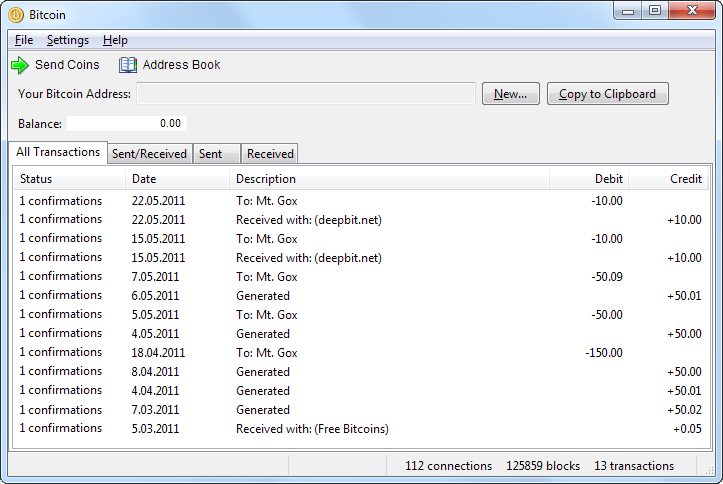The height and width of the screenshot is (484, 723).
Task: Click Copy to Clipboard button
Action: point(607,94)
